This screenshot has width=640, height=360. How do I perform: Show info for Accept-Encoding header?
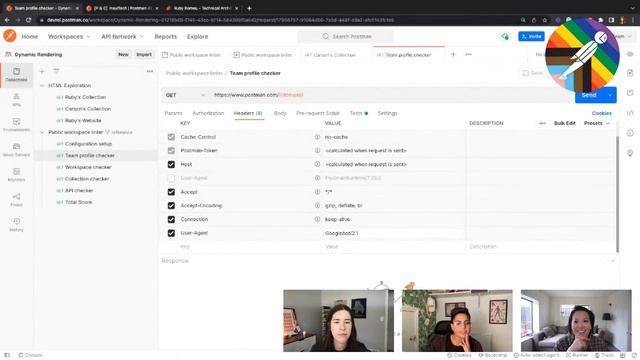pyautogui.click(x=317, y=205)
